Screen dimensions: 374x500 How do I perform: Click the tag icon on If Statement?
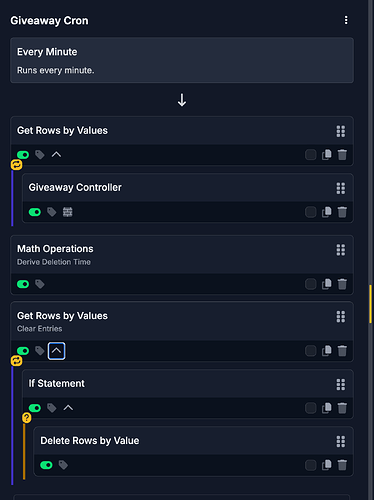pos(52,408)
